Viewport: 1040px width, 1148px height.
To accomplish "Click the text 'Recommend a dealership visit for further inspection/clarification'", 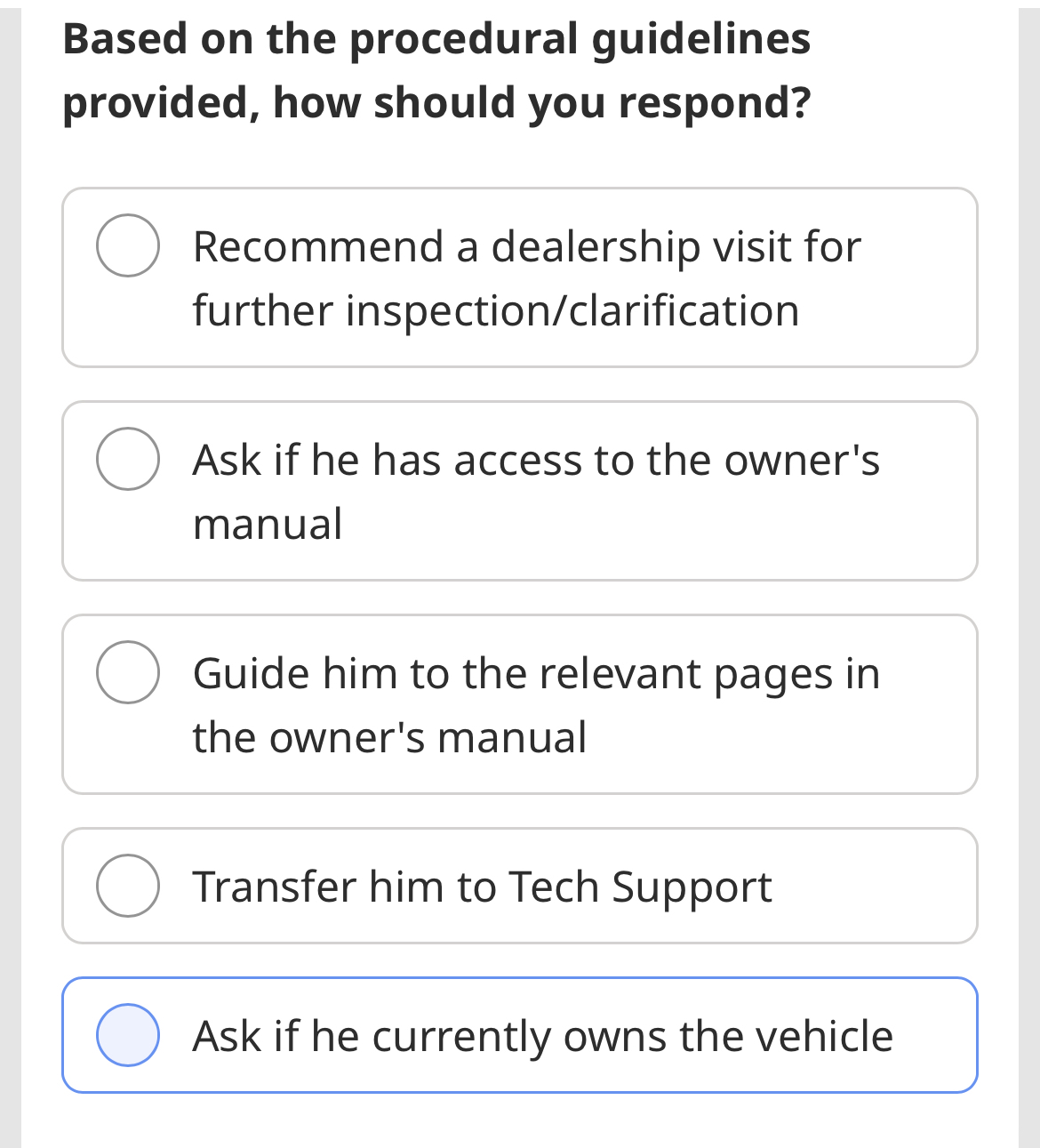I will click(524, 277).
